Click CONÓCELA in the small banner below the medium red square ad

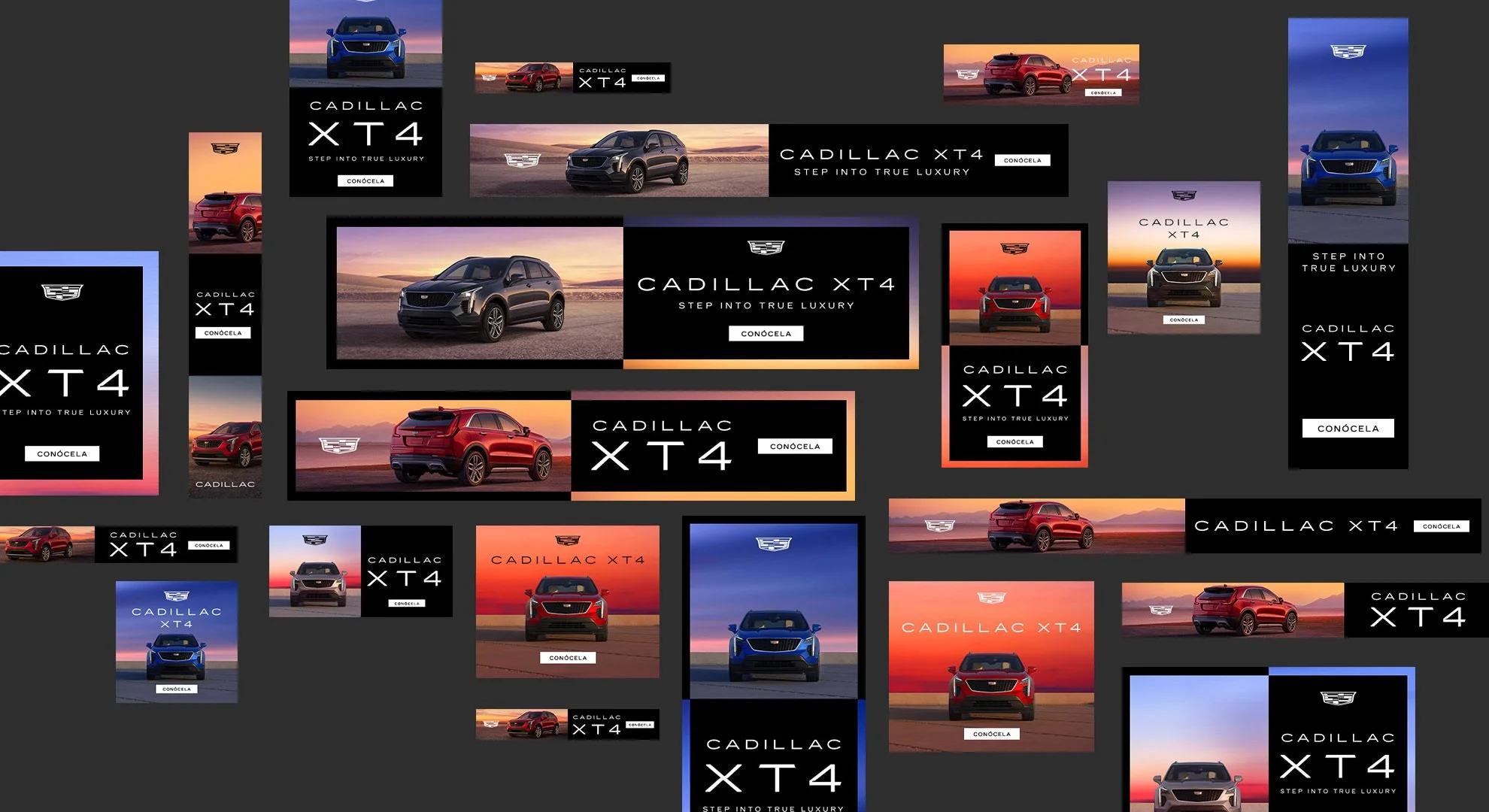click(x=640, y=725)
